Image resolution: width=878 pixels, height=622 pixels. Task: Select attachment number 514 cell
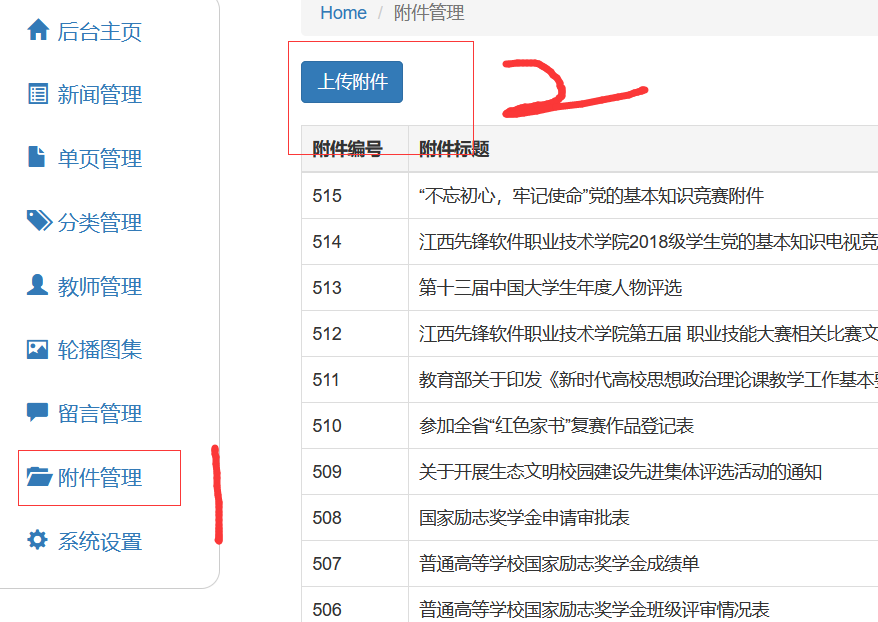355,241
